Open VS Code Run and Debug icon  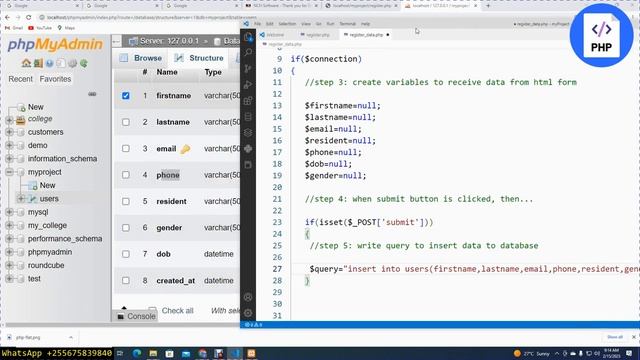pyautogui.click(x=248, y=84)
